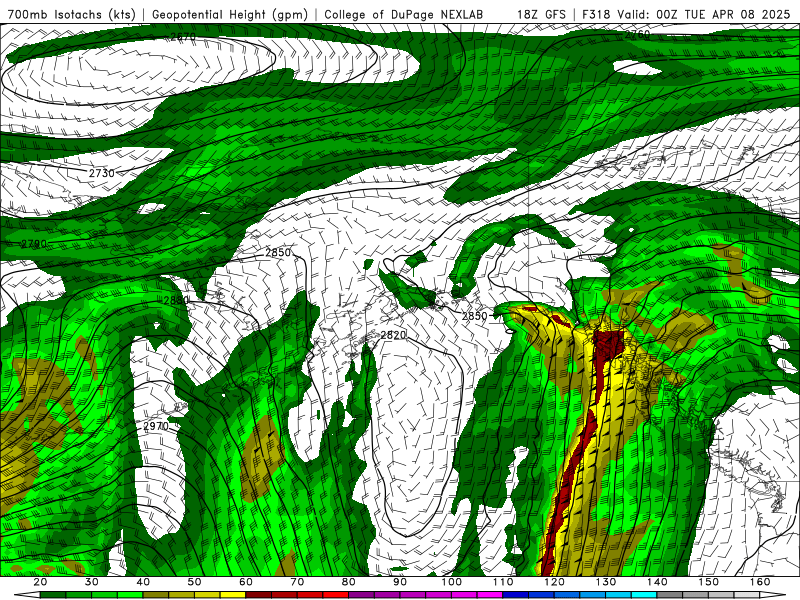Click the 30 value on the color scale
The image size is (800, 600).
click(92, 582)
